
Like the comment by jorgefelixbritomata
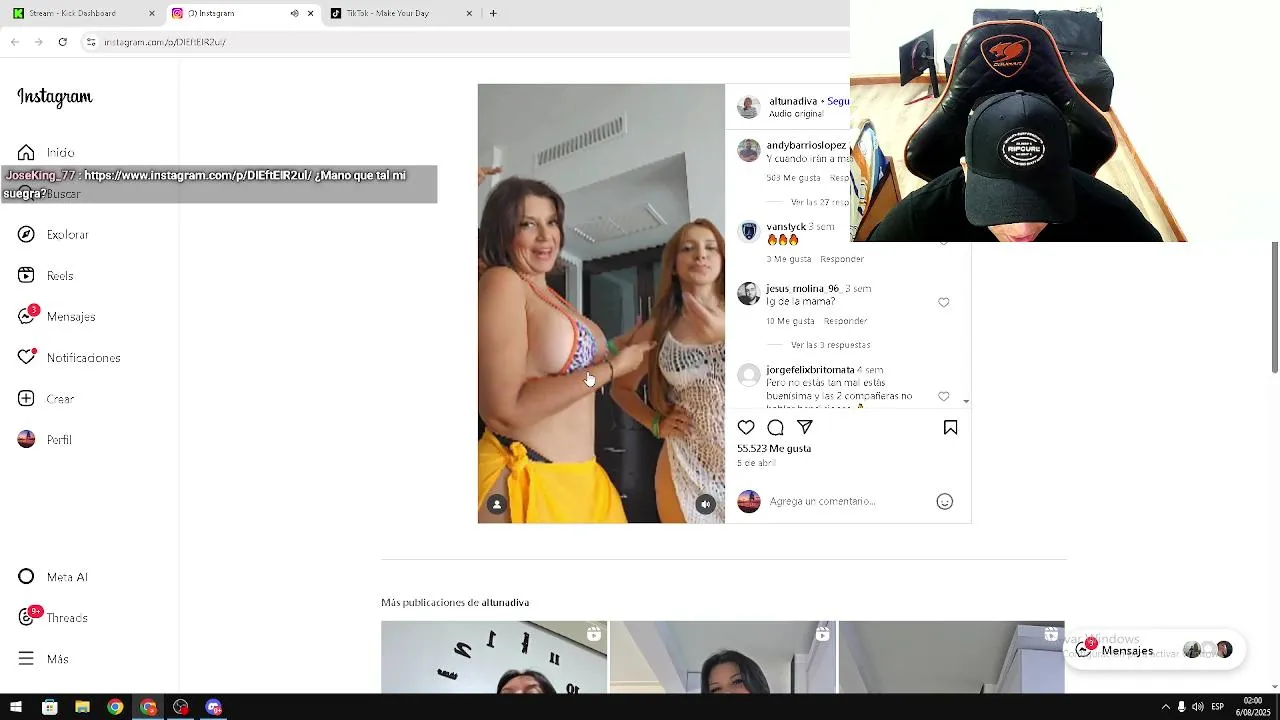tap(943, 396)
